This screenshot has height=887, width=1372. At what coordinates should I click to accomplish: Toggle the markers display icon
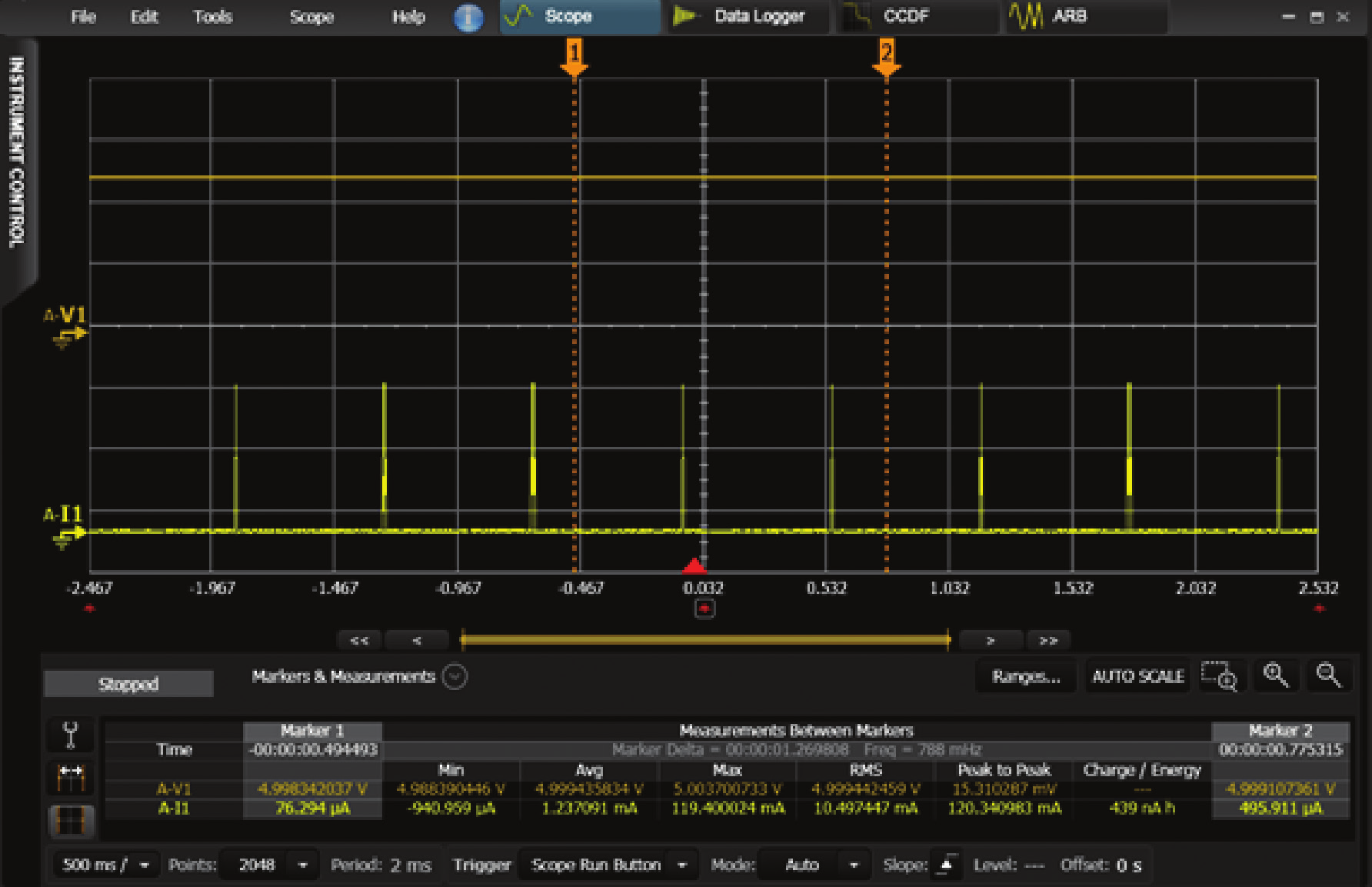tap(71, 778)
